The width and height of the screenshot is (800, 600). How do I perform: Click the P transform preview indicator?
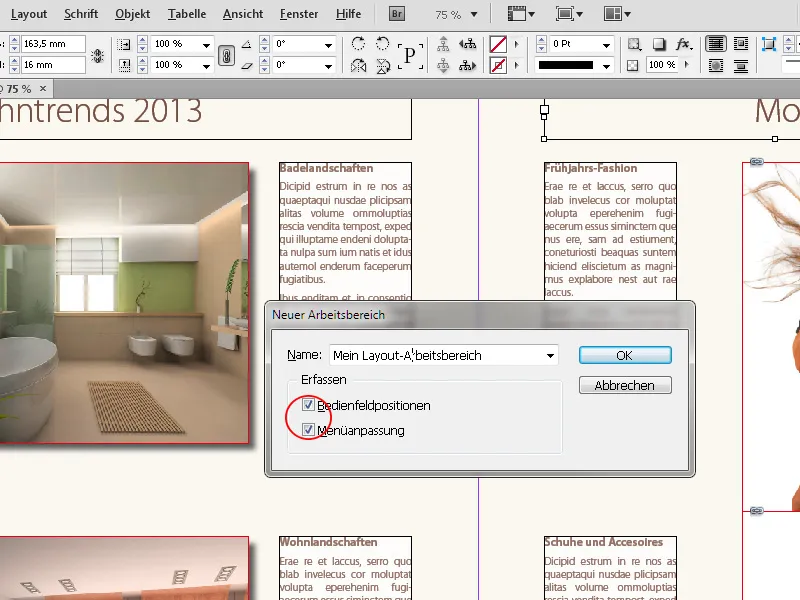pos(410,55)
